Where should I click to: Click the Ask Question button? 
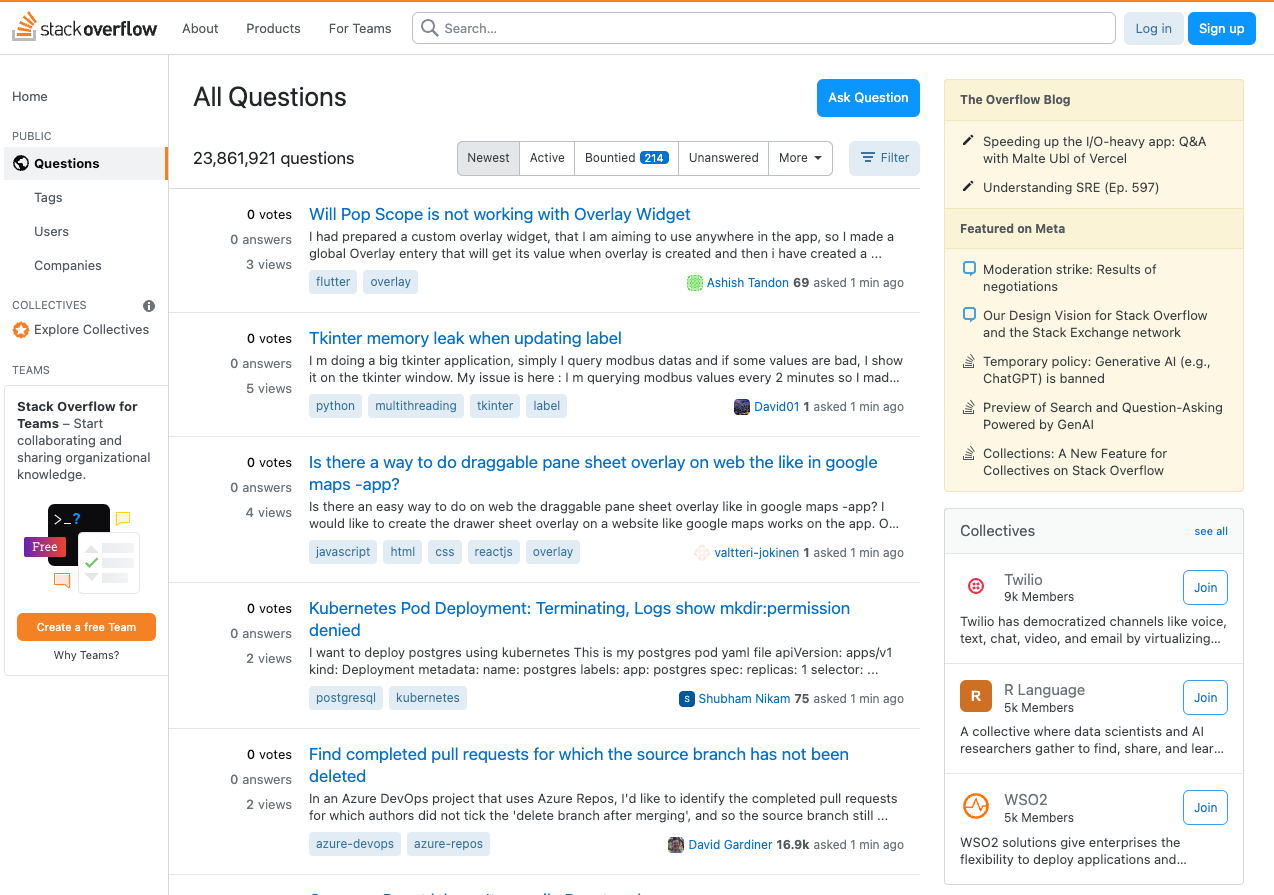point(867,98)
